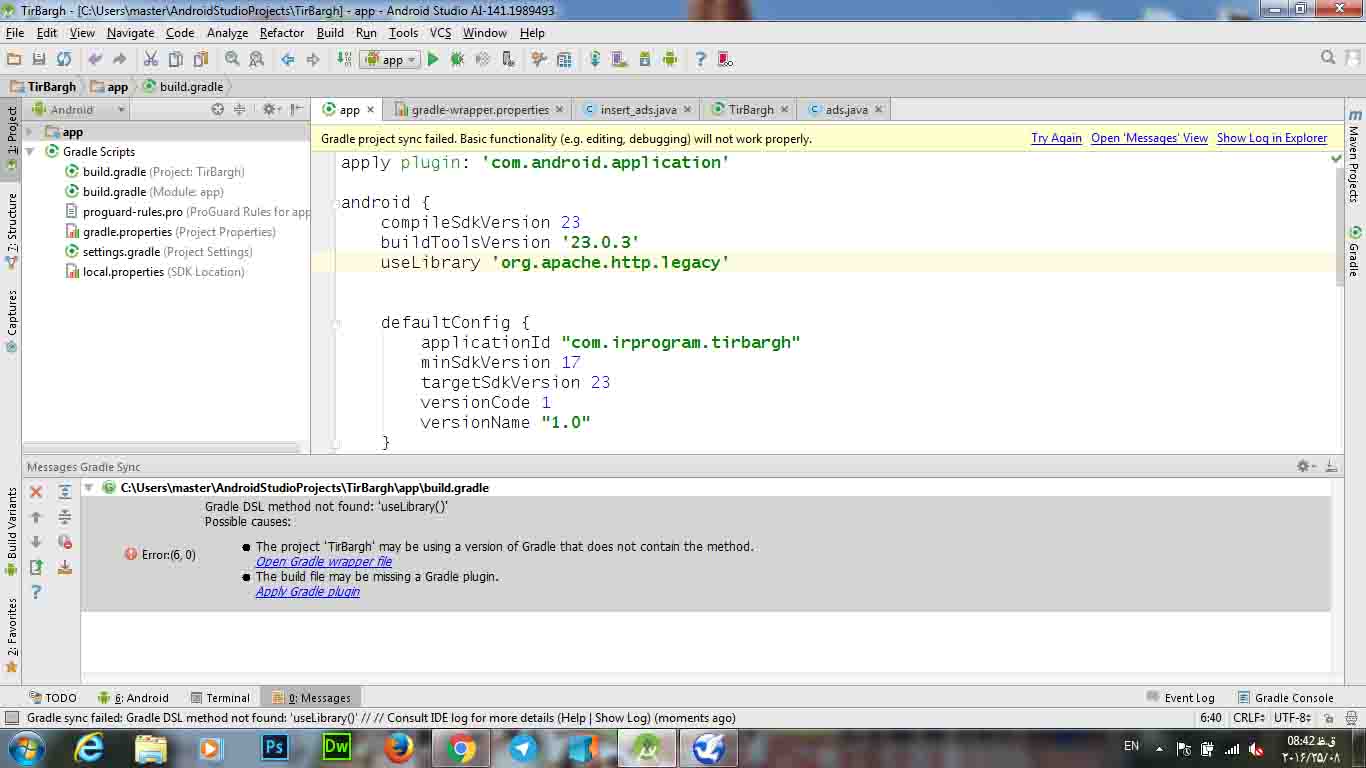This screenshot has width=1366, height=768.
Task: Open the CRLF line separator dropdown
Action: 1250,718
